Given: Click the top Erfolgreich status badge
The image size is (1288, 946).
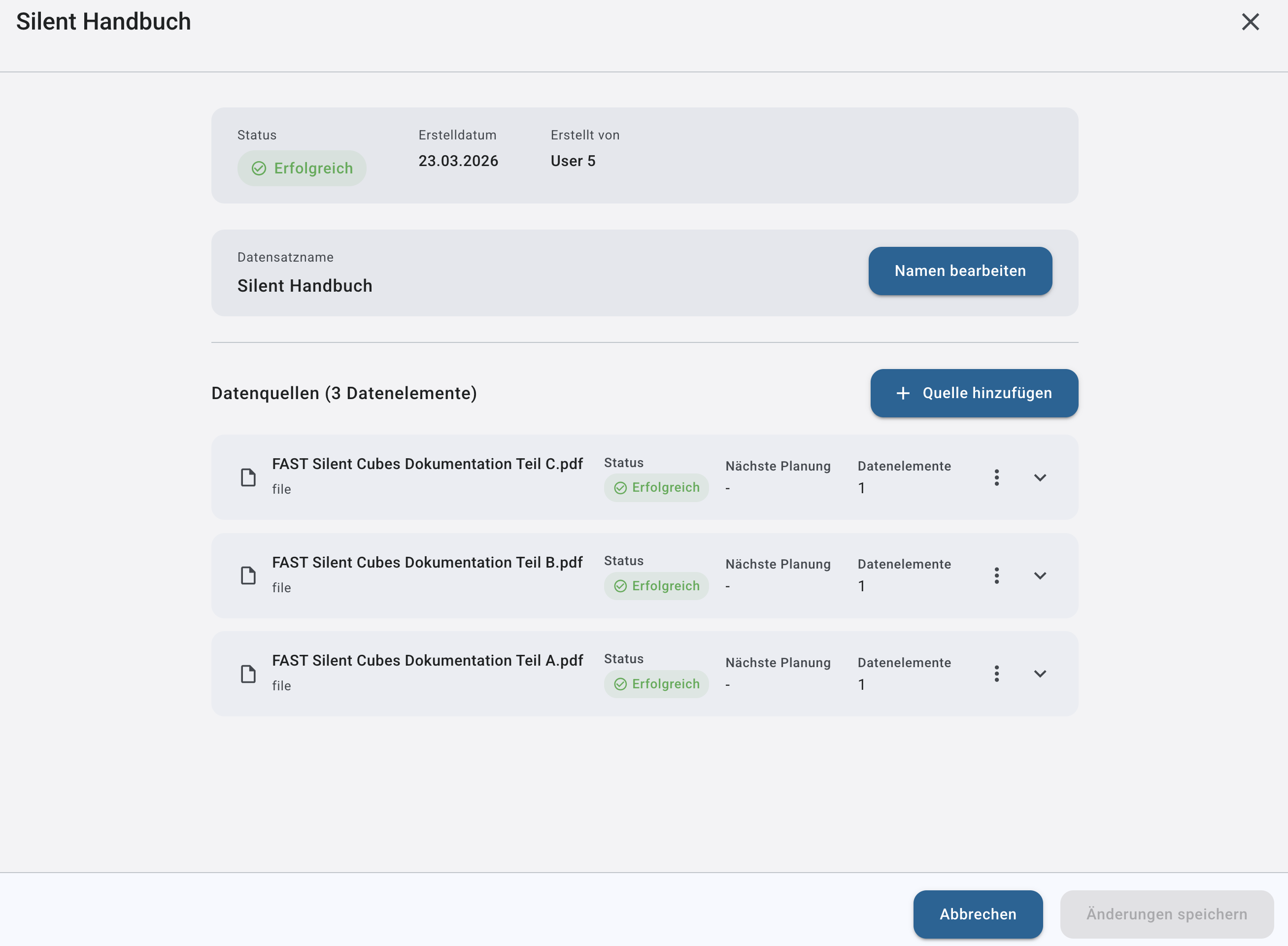Looking at the screenshot, I should click(x=302, y=169).
